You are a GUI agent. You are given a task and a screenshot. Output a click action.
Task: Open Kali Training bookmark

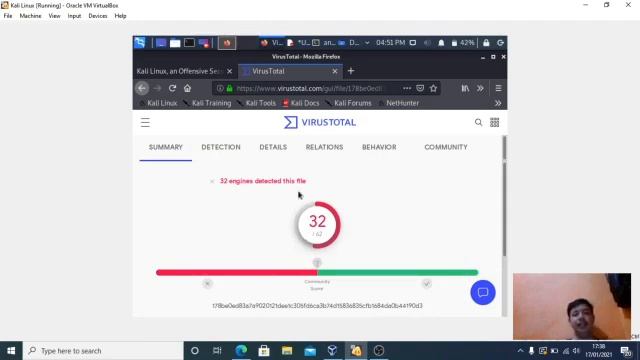click(208, 103)
